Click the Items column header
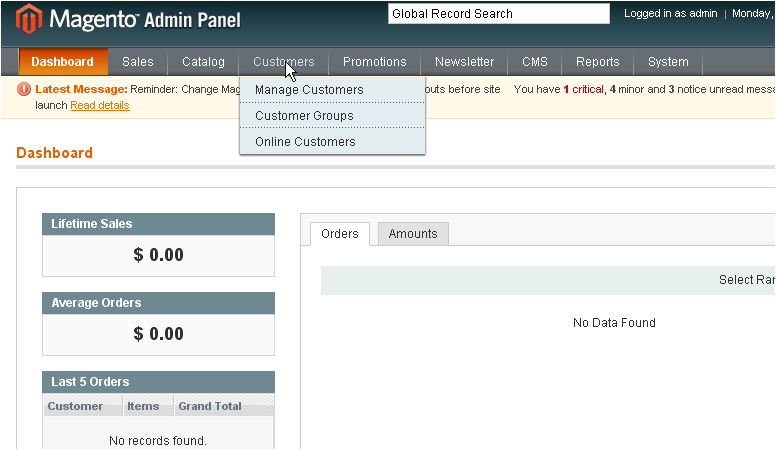This screenshot has width=776, height=450. point(148,406)
